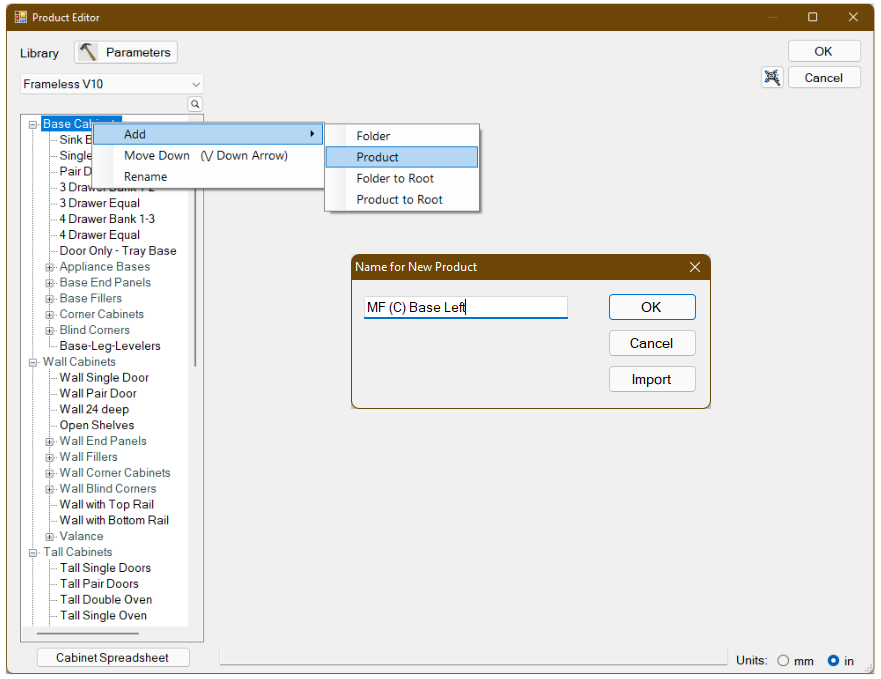Expand the Wall End Panels node

[x=50, y=441]
